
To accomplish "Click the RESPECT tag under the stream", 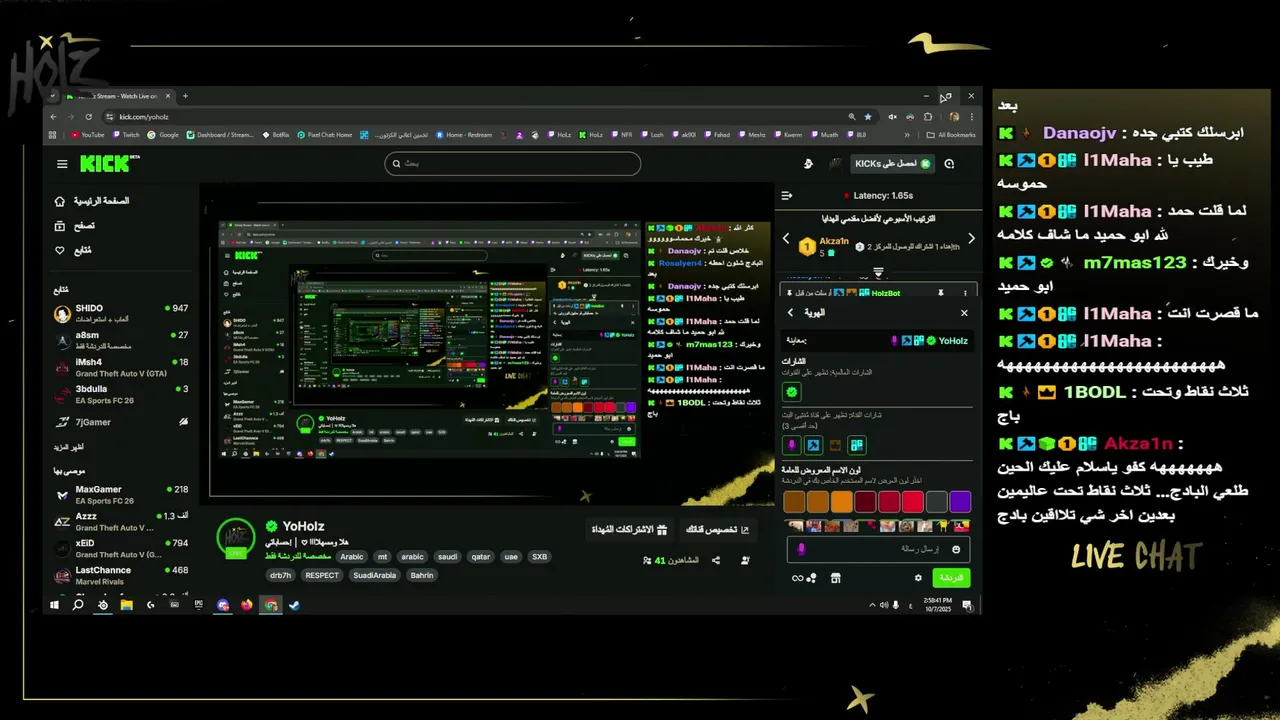I will tap(322, 575).
